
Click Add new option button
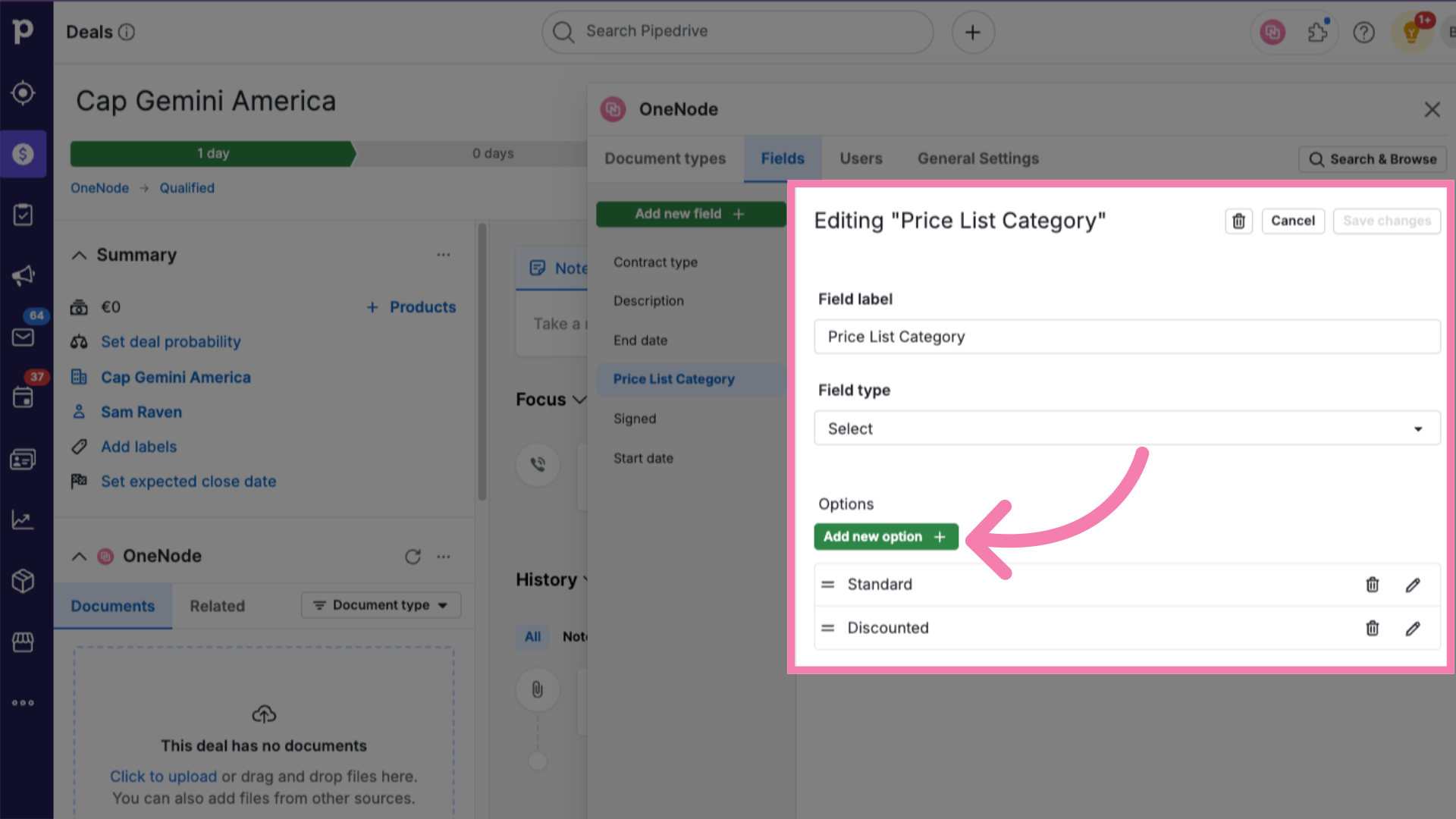(x=885, y=537)
